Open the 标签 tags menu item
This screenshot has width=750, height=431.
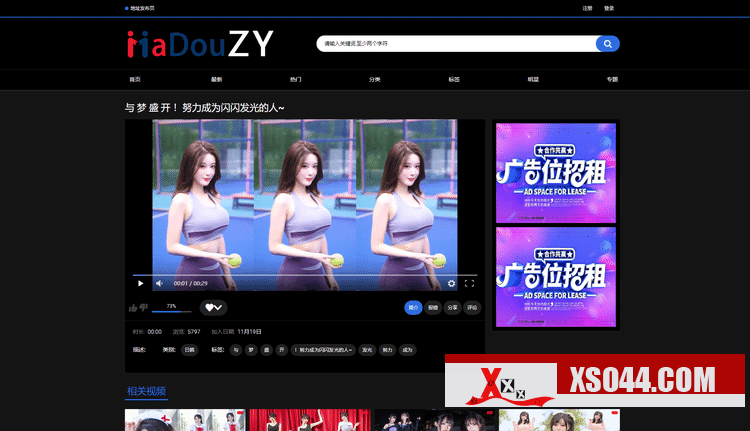coord(454,79)
